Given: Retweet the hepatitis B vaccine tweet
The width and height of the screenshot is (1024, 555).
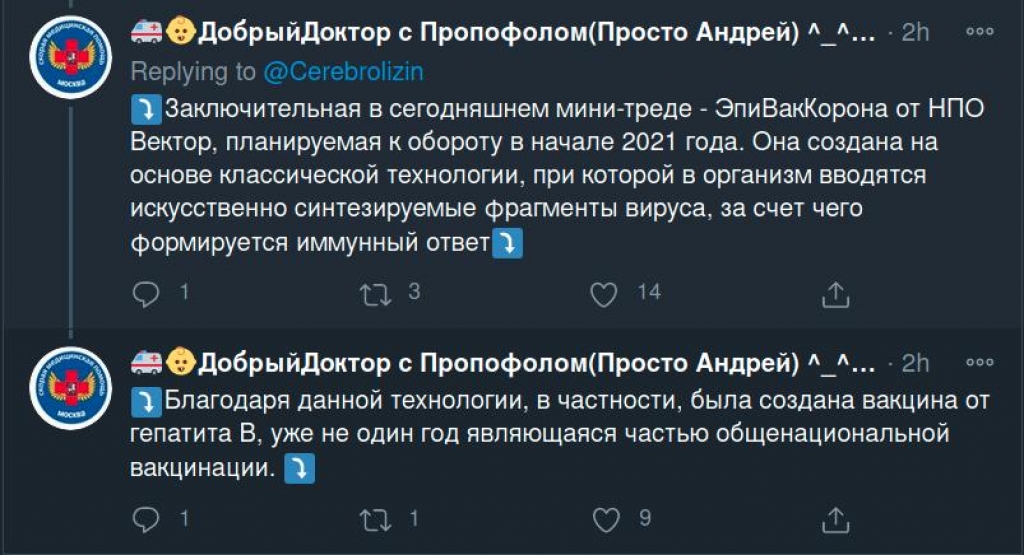Looking at the screenshot, I should (x=376, y=519).
